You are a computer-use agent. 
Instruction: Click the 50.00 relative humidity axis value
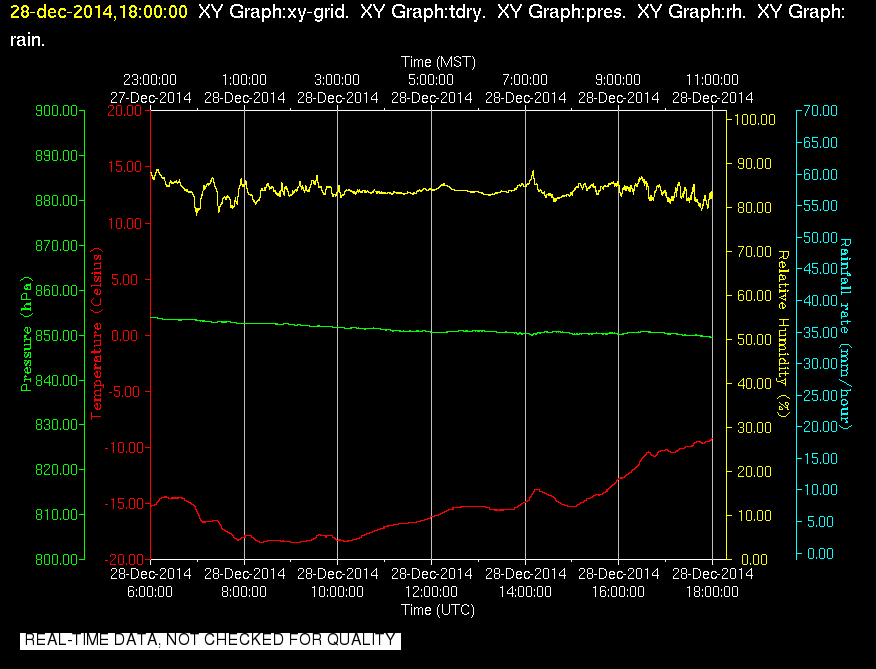(x=755, y=340)
